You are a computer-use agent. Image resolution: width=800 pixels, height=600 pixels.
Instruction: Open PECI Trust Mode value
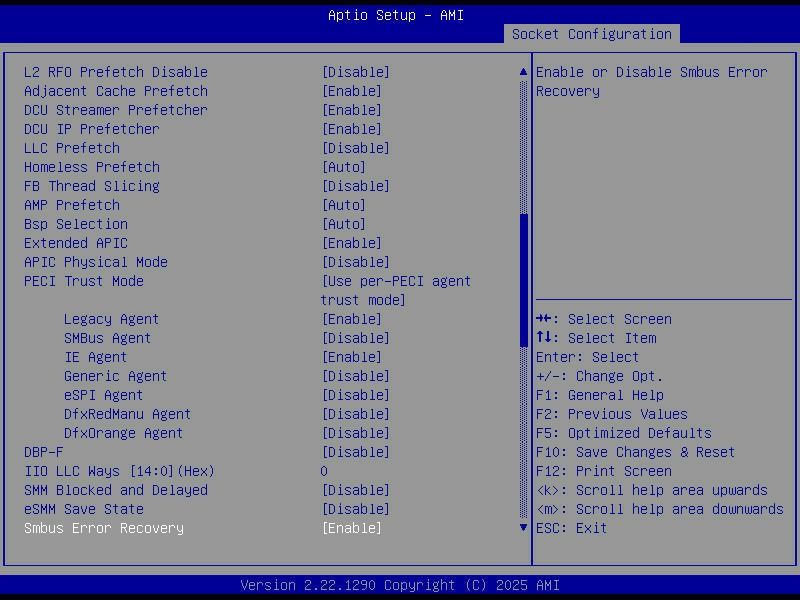(x=396, y=290)
